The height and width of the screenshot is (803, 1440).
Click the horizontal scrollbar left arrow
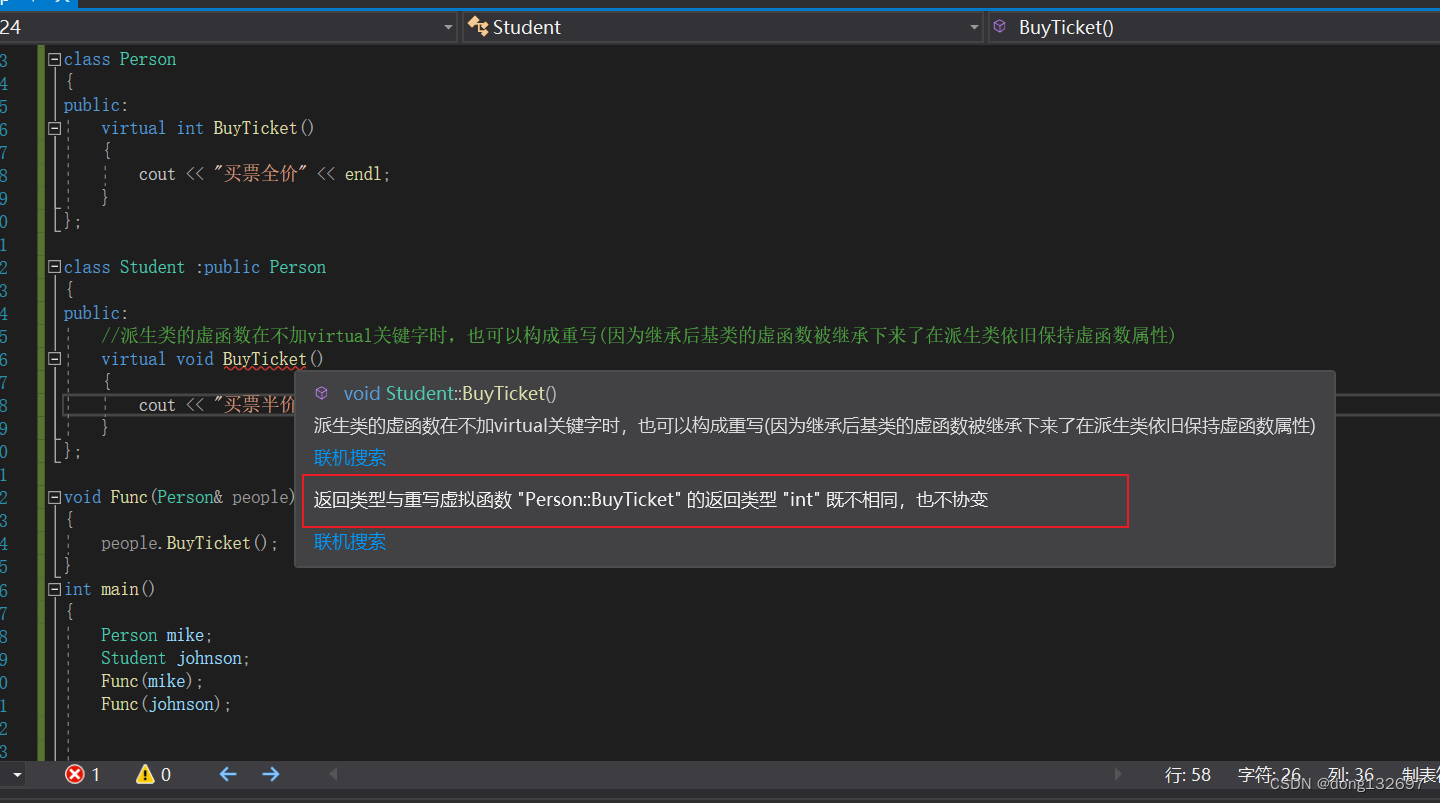pyautogui.click(x=334, y=774)
